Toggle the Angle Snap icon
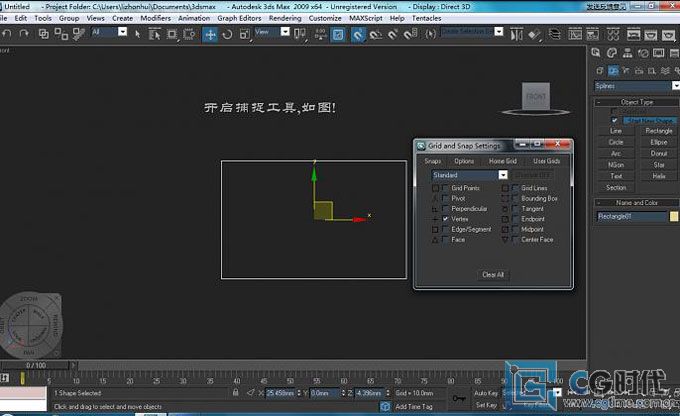 [376, 34]
